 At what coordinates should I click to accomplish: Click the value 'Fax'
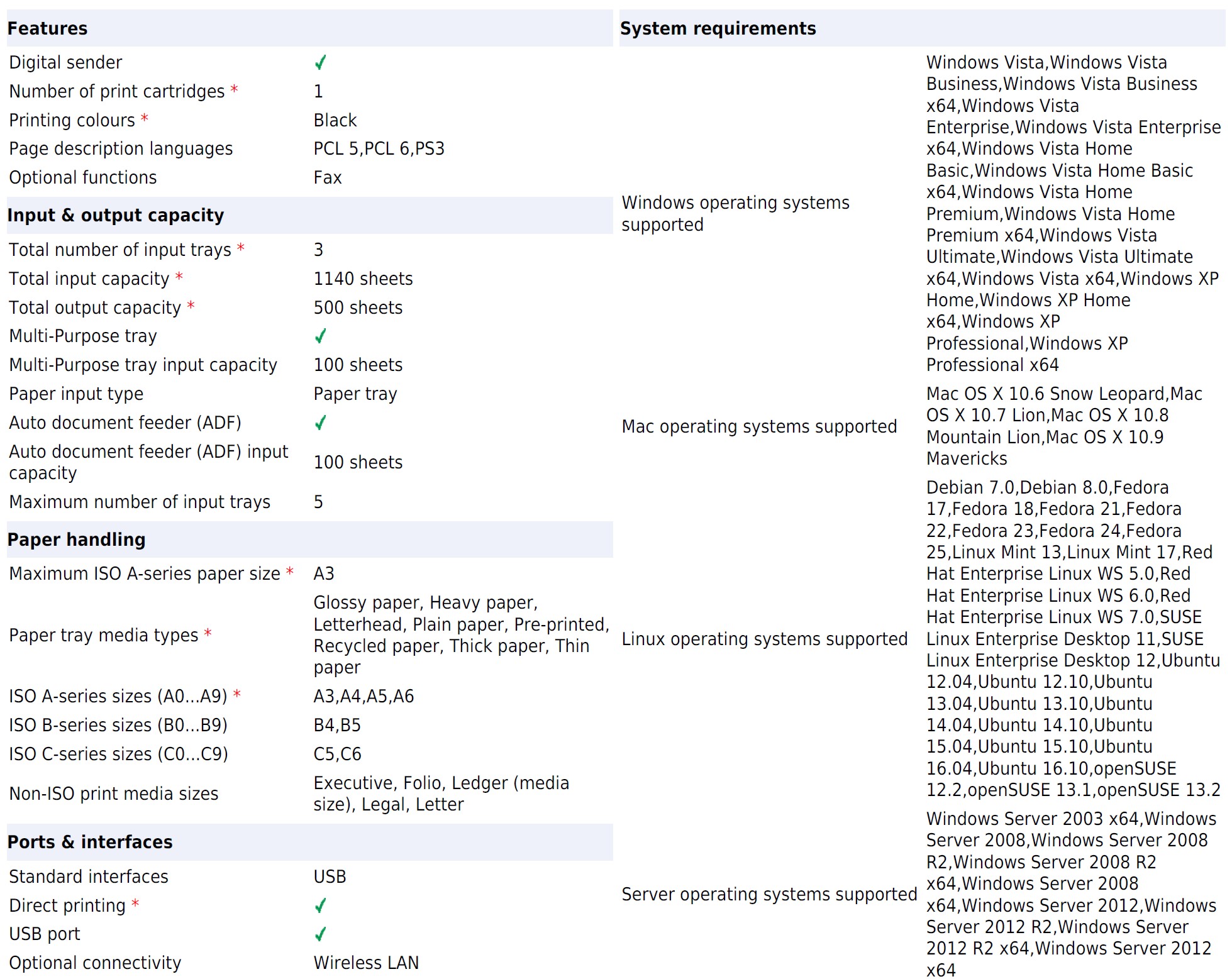pos(328,178)
